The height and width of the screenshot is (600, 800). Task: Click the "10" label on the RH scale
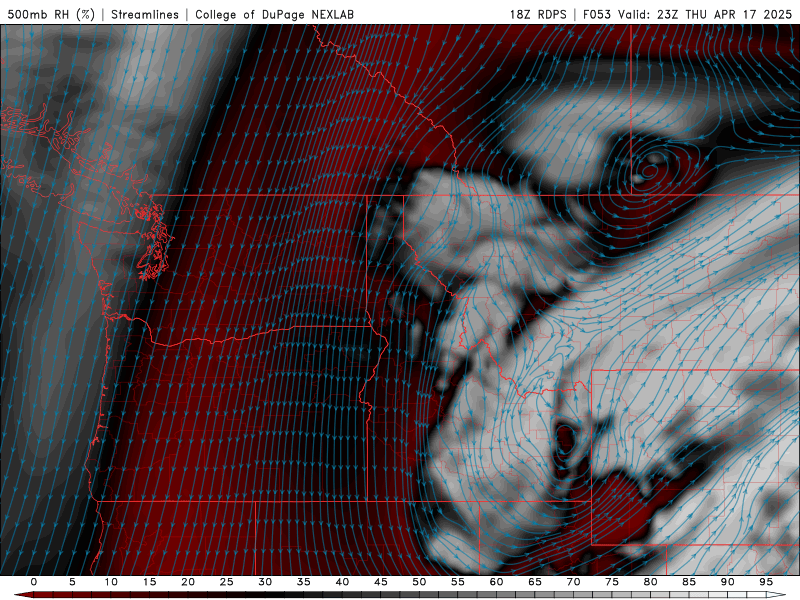(111, 582)
